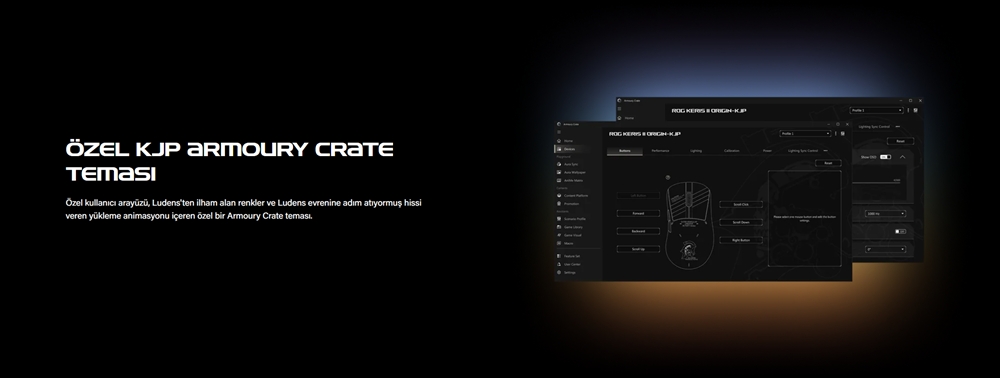The width and height of the screenshot is (1000, 378).
Task: Click info icon above mouse diagram
Action: coord(668,178)
